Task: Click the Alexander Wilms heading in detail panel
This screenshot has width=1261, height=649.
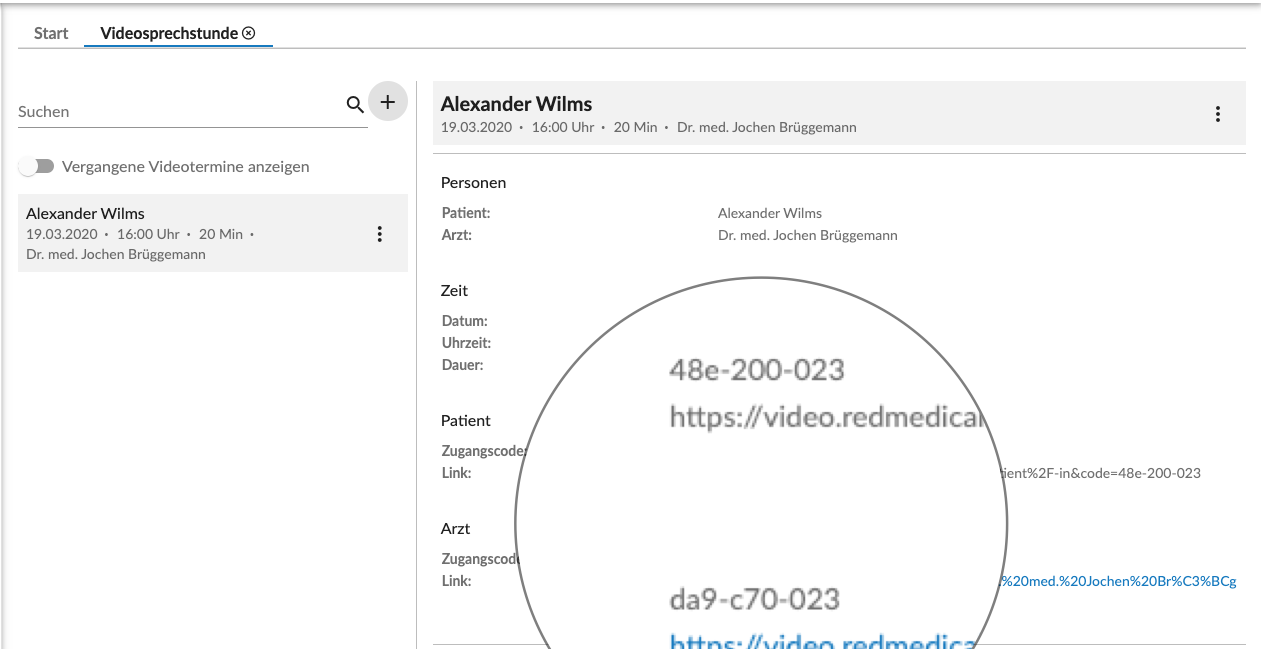Action: 516,104
